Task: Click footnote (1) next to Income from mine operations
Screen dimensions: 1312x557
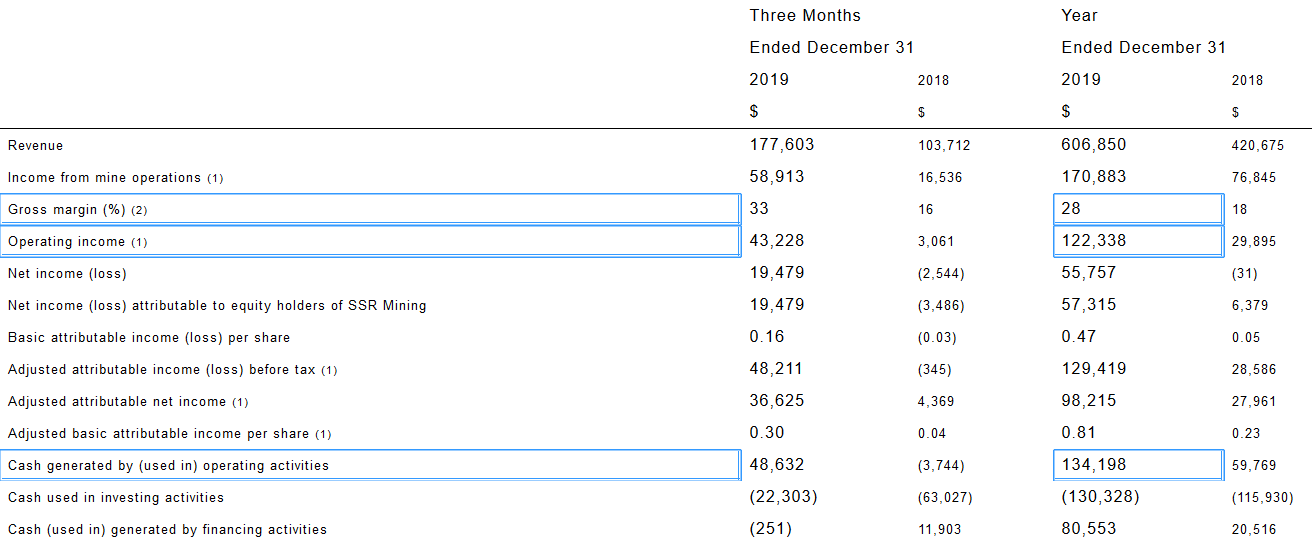Action: pos(215,178)
